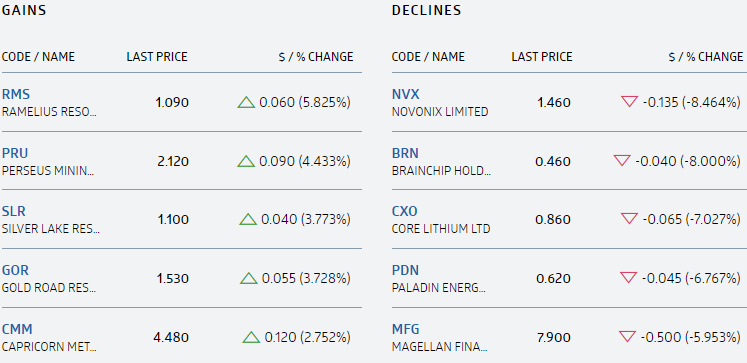This screenshot has height=363, width=747.
Task: Click the CXO Core Lithium code
Action: click(x=404, y=211)
